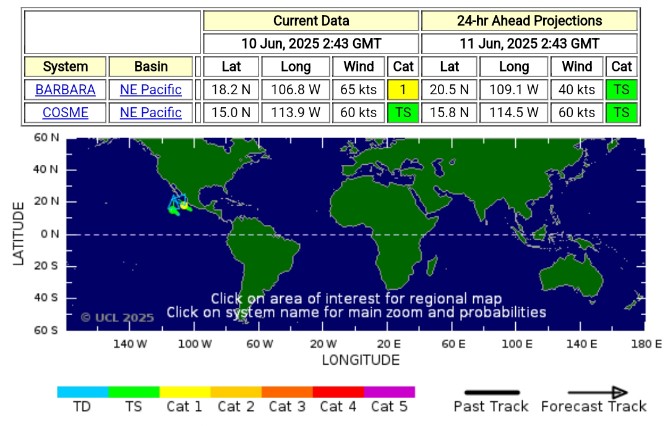668x426 pixels.
Task: Click the Cat 2 legend swatch
Action: 236,392
